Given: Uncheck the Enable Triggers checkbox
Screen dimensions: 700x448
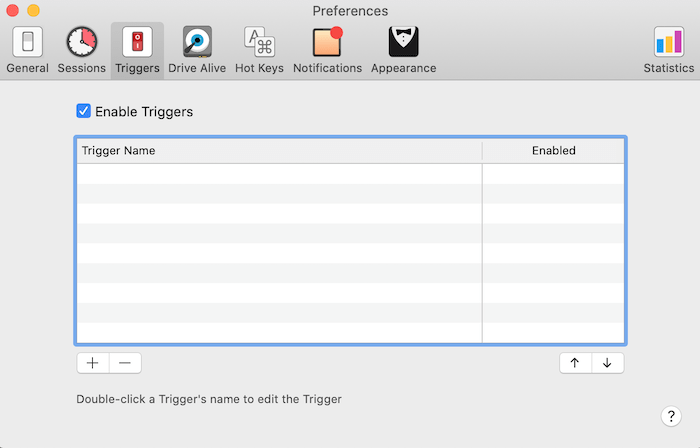Looking at the screenshot, I should click(83, 111).
